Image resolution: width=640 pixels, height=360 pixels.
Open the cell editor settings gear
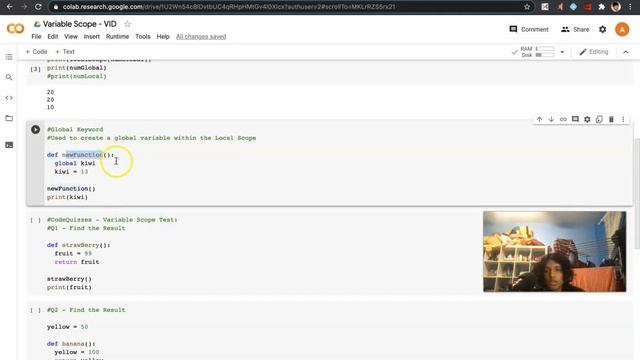pos(587,119)
